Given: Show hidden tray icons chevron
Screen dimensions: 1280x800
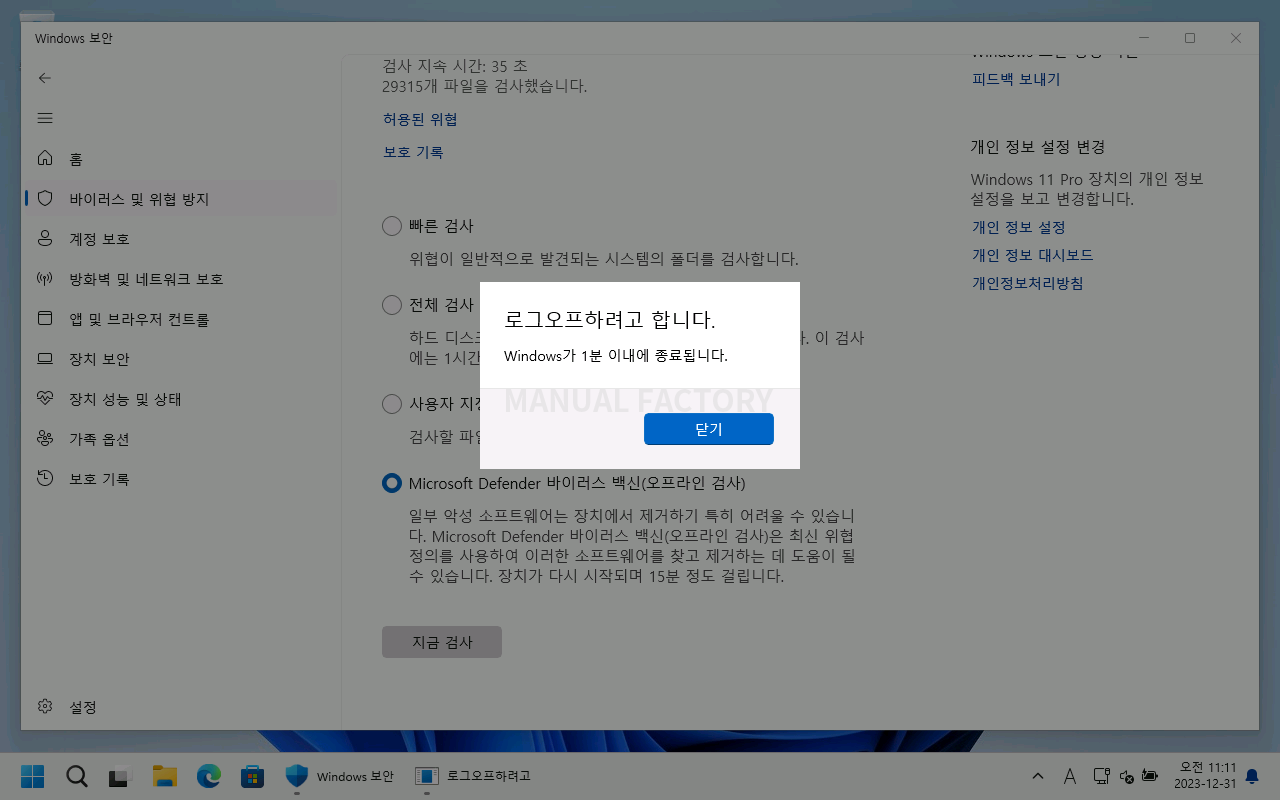Looking at the screenshot, I should coord(1038,776).
